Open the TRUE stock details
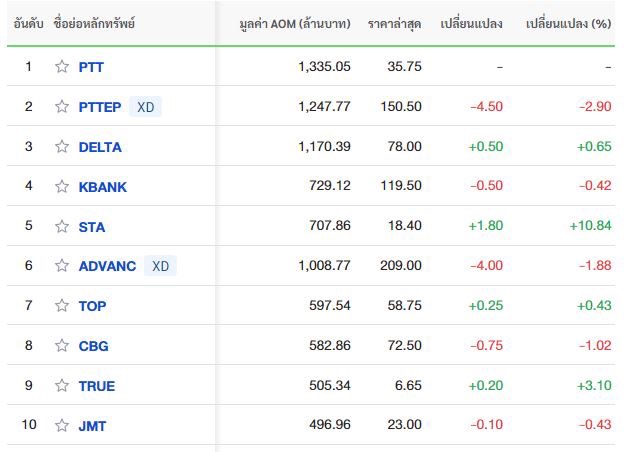This screenshot has height=452, width=638. tap(97, 386)
